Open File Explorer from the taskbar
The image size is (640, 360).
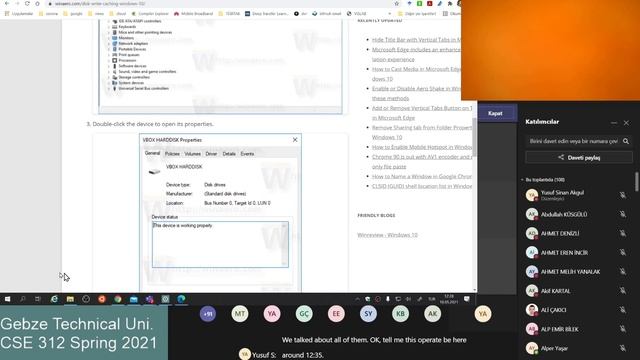click(70, 299)
